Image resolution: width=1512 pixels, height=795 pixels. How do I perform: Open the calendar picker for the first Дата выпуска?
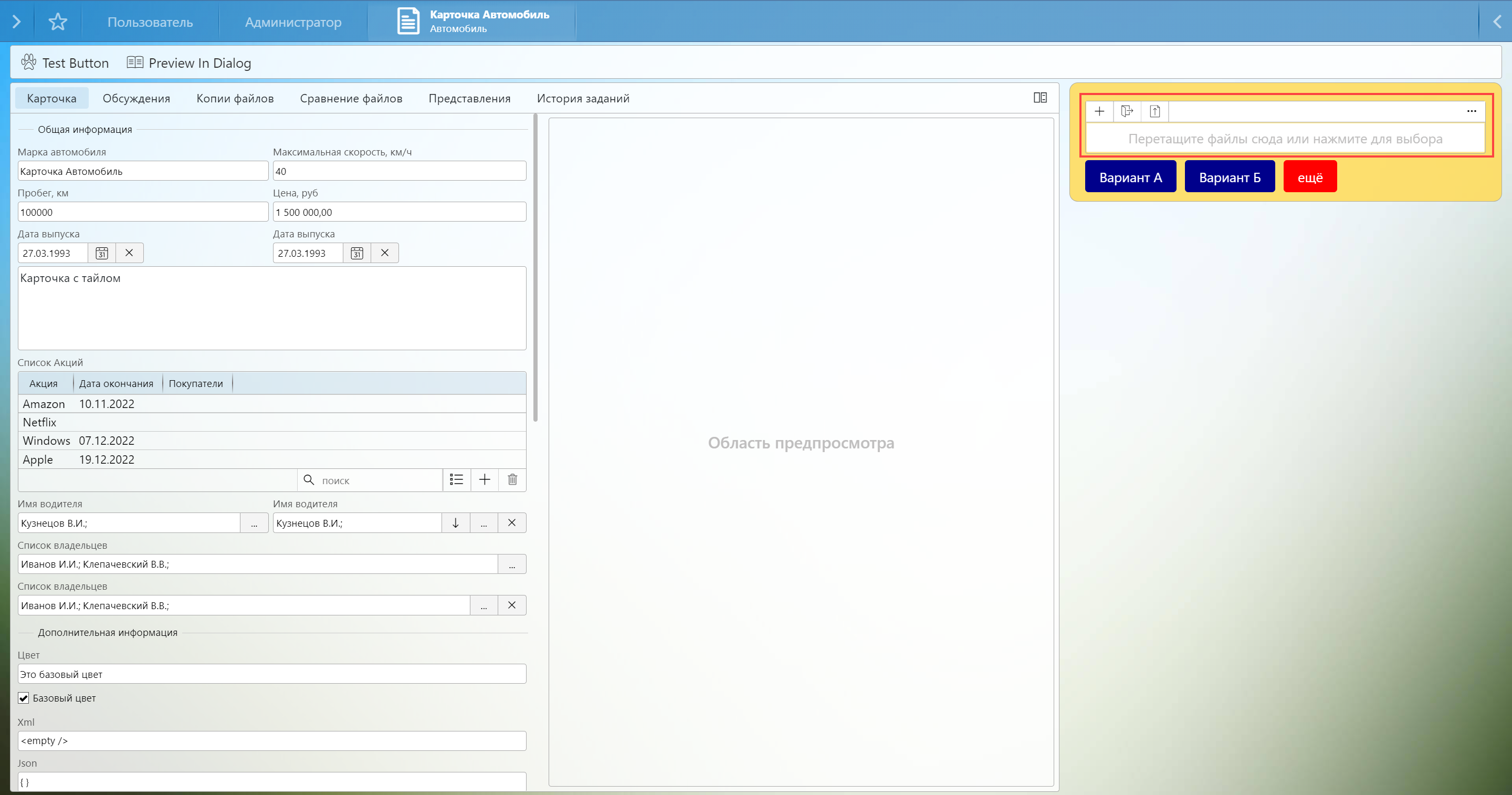pyautogui.click(x=101, y=253)
